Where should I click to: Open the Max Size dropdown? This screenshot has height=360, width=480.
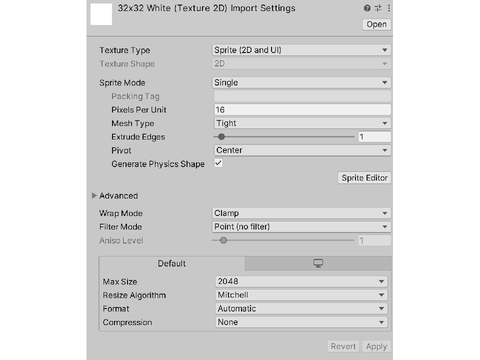pos(301,281)
